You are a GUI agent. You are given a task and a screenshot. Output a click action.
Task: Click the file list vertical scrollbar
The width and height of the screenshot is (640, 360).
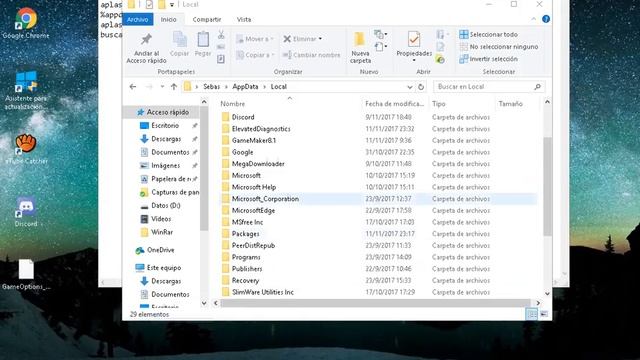(547, 187)
